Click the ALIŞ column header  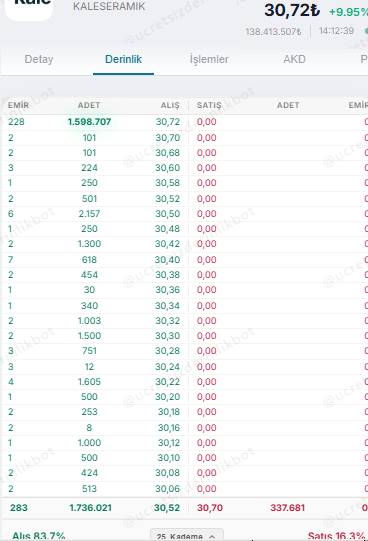(x=170, y=105)
